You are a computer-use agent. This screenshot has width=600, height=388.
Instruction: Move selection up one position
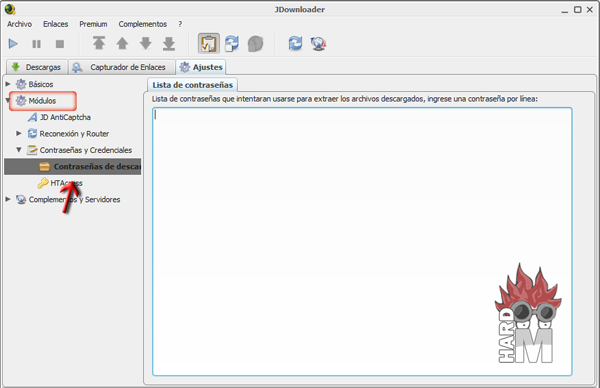click(x=122, y=43)
